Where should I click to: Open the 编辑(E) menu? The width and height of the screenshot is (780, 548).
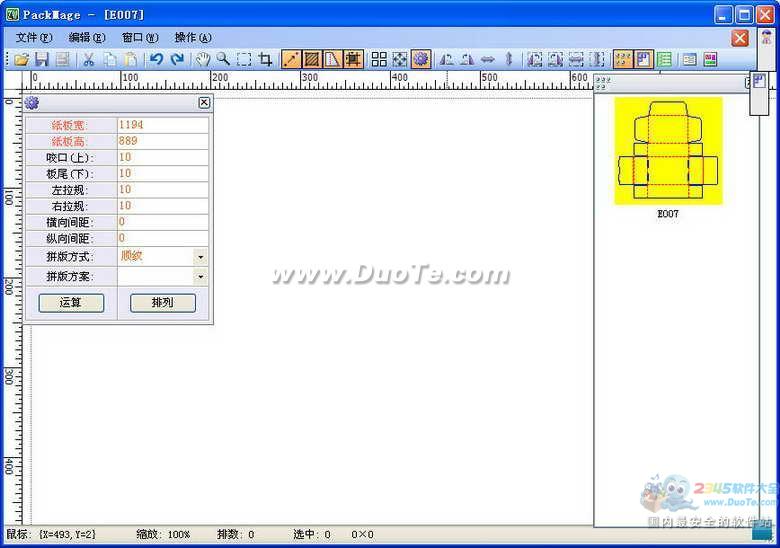87,37
